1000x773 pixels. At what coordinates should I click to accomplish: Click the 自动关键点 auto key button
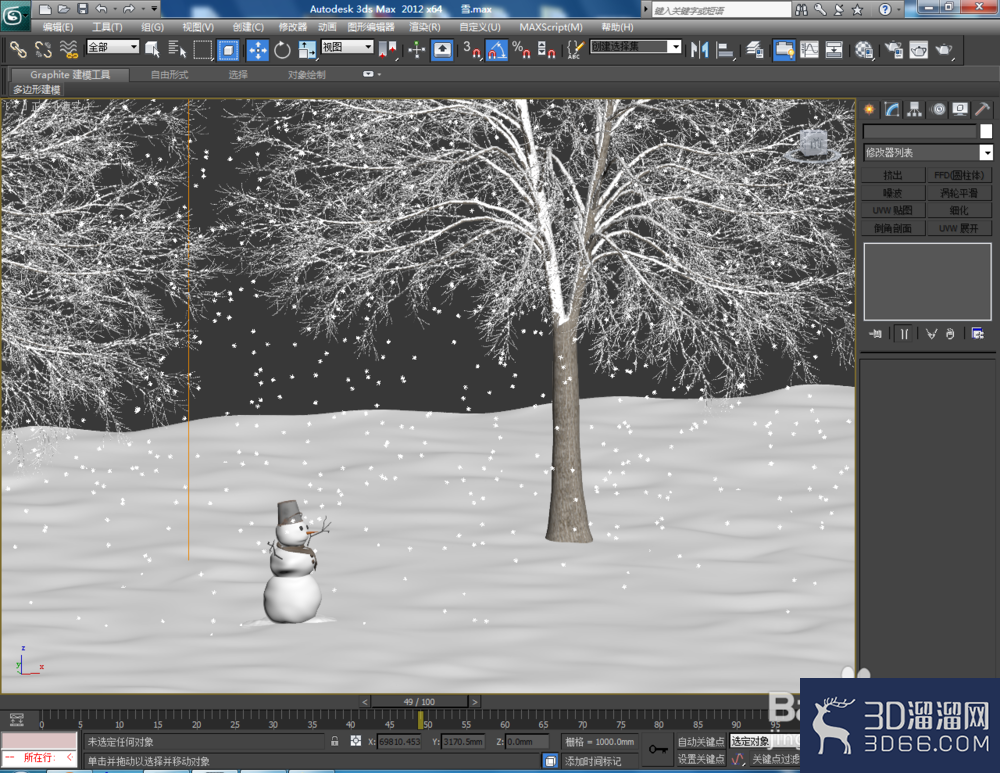point(701,742)
